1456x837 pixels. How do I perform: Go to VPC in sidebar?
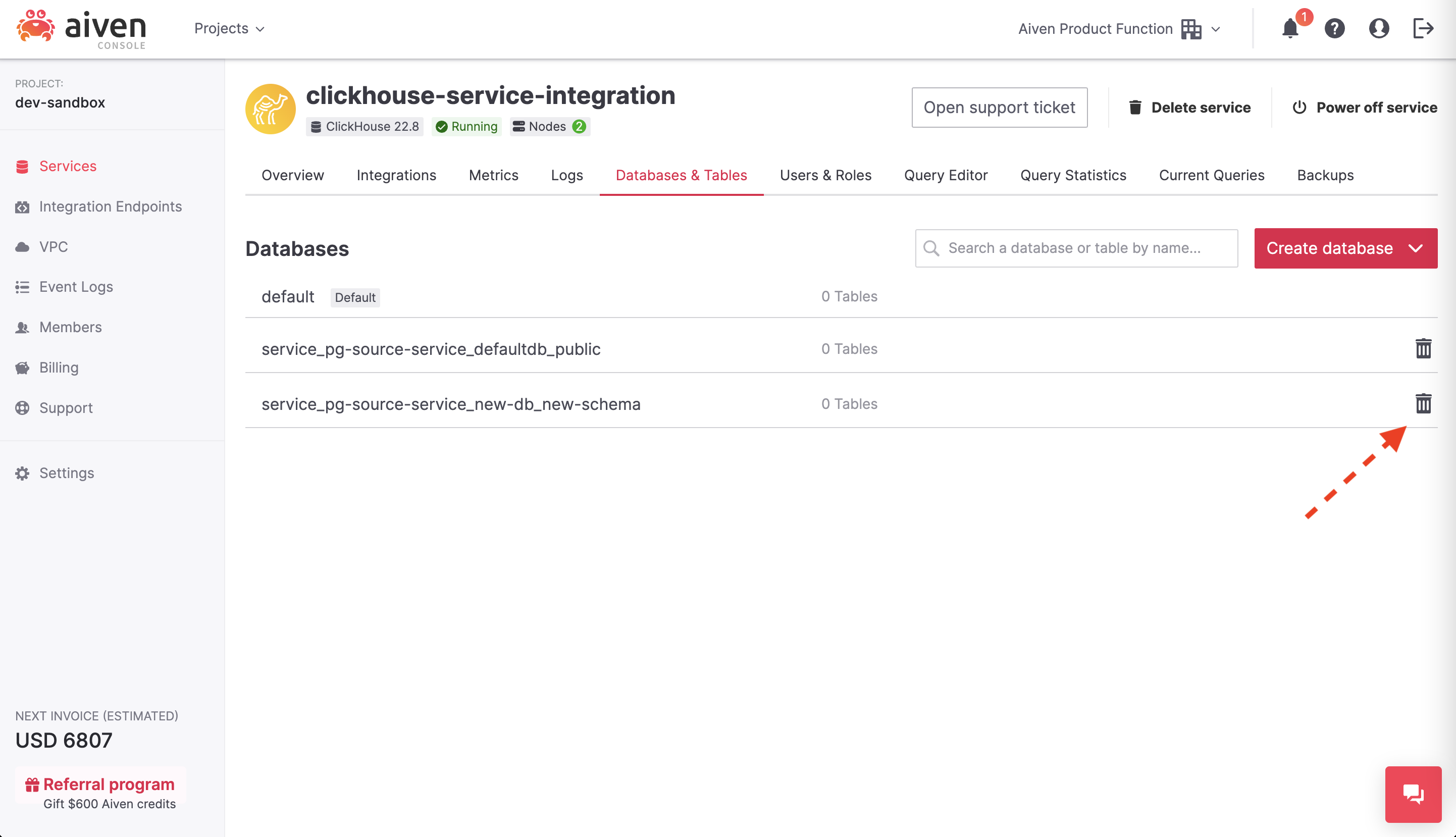click(54, 247)
